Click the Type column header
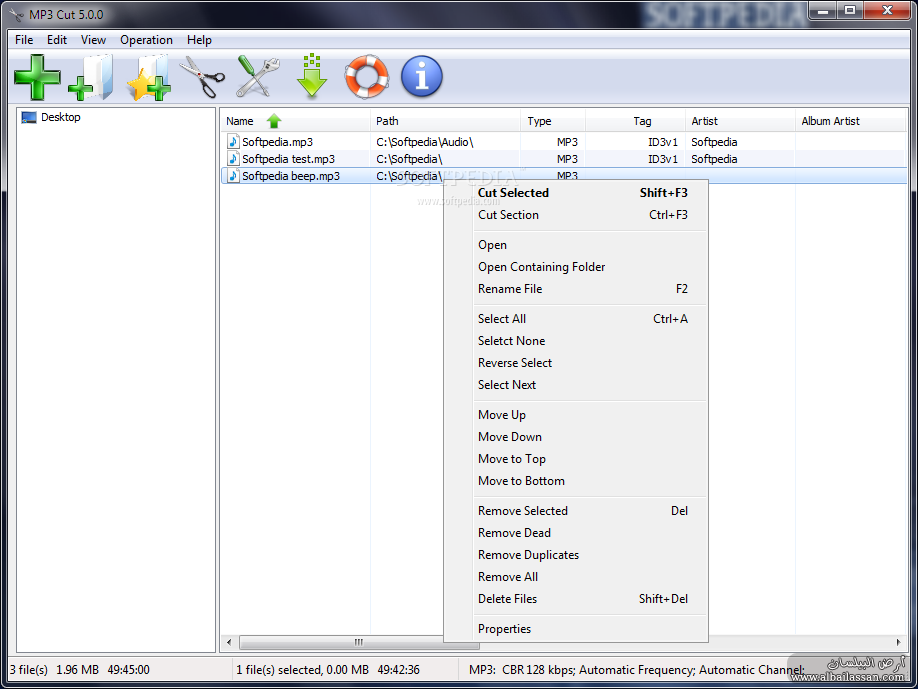Screen dimensions: 918x689 [539, 121]
